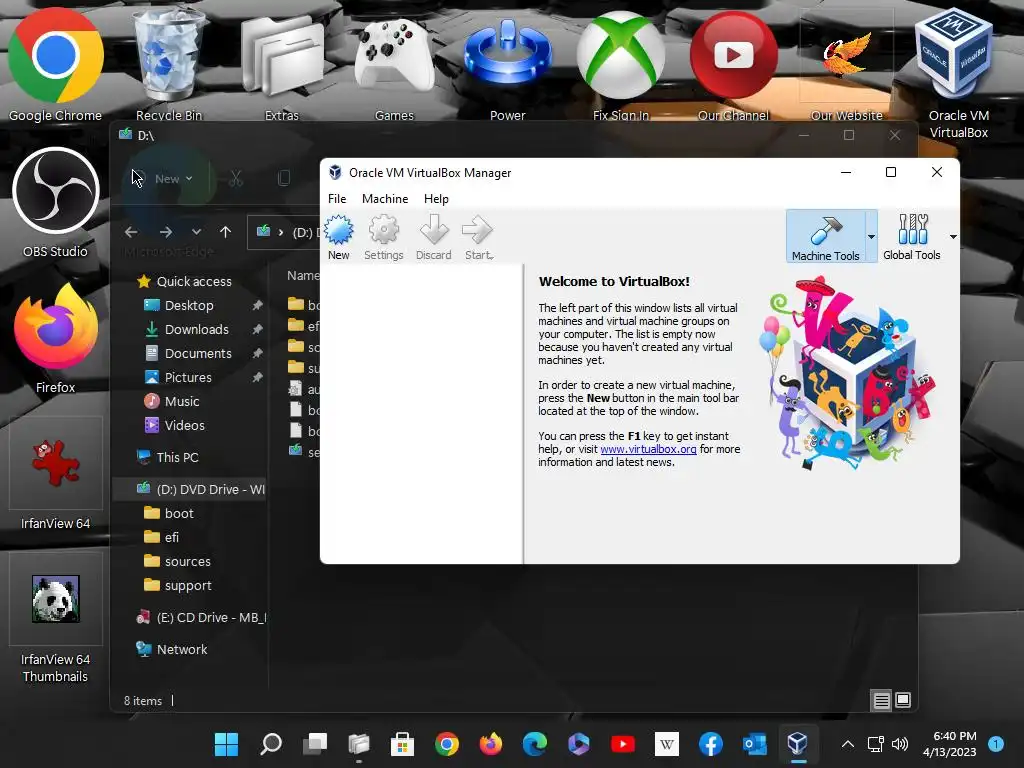Open Oracle VM VirtualBox desktop shortcut
The image size is (1024, 768).
(959, 72)
